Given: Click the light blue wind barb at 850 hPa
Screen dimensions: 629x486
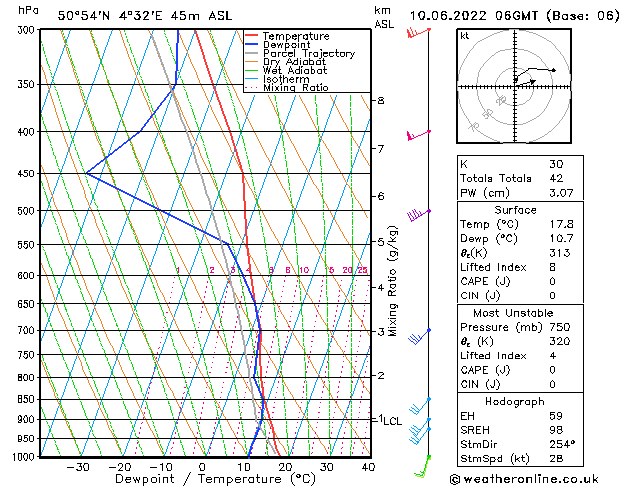Looking at the screenshot, I should 420,406.
